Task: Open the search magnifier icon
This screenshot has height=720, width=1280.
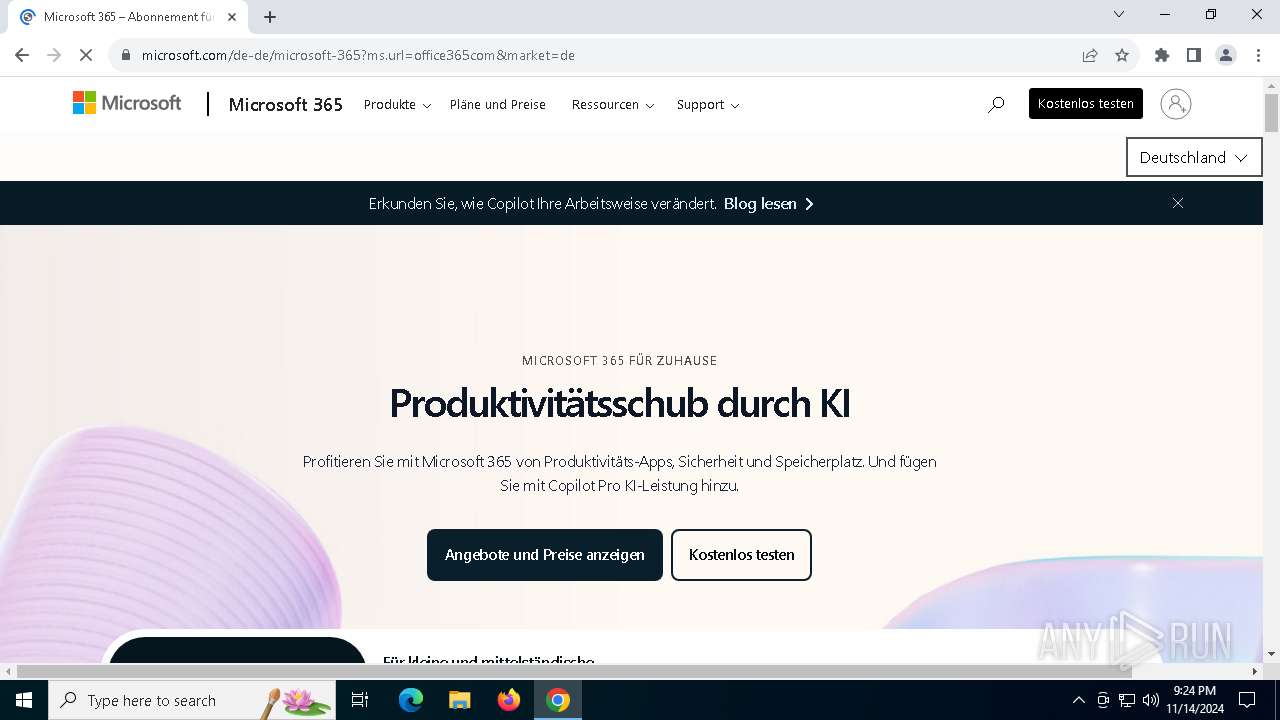Action: [996, 104]
